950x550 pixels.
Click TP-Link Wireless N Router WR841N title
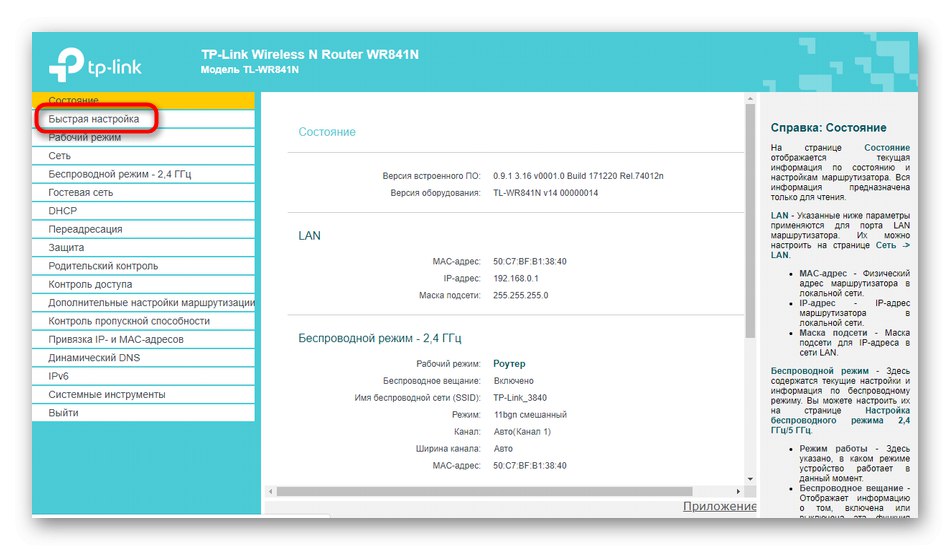310,55
